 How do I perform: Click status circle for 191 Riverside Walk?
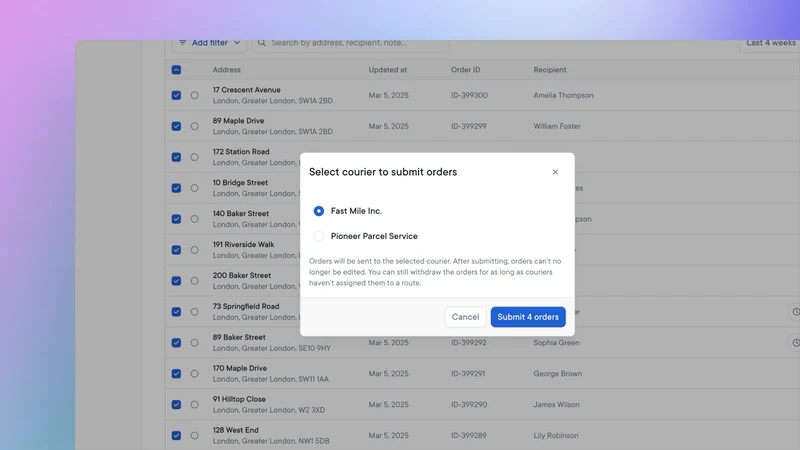point(194,250)
